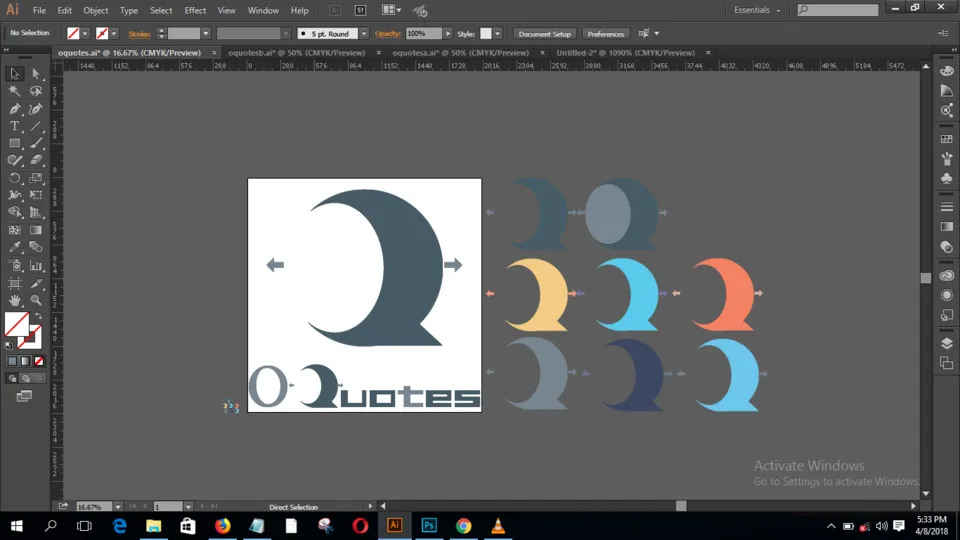Select the Shape Builder tool

(15, 212)
